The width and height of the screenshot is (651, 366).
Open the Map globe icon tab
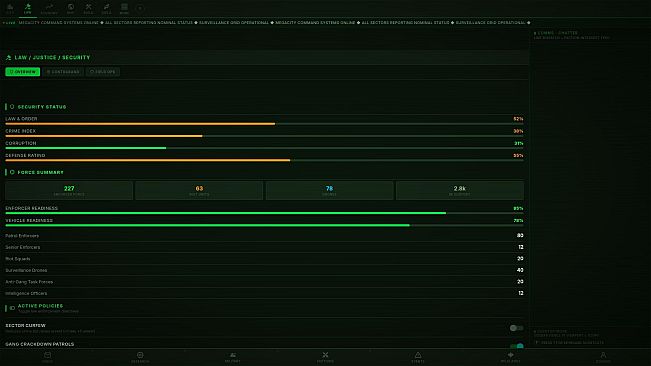(71, 8)
